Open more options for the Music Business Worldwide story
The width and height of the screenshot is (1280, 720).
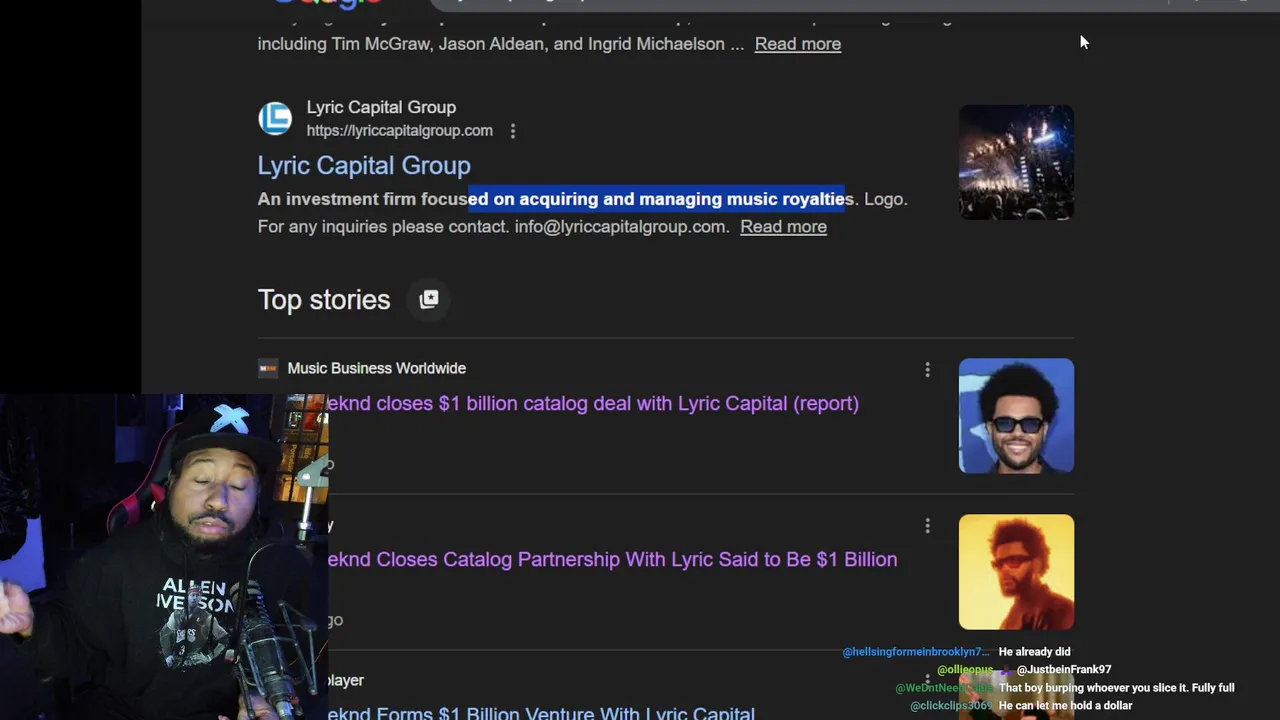point(927,370)
